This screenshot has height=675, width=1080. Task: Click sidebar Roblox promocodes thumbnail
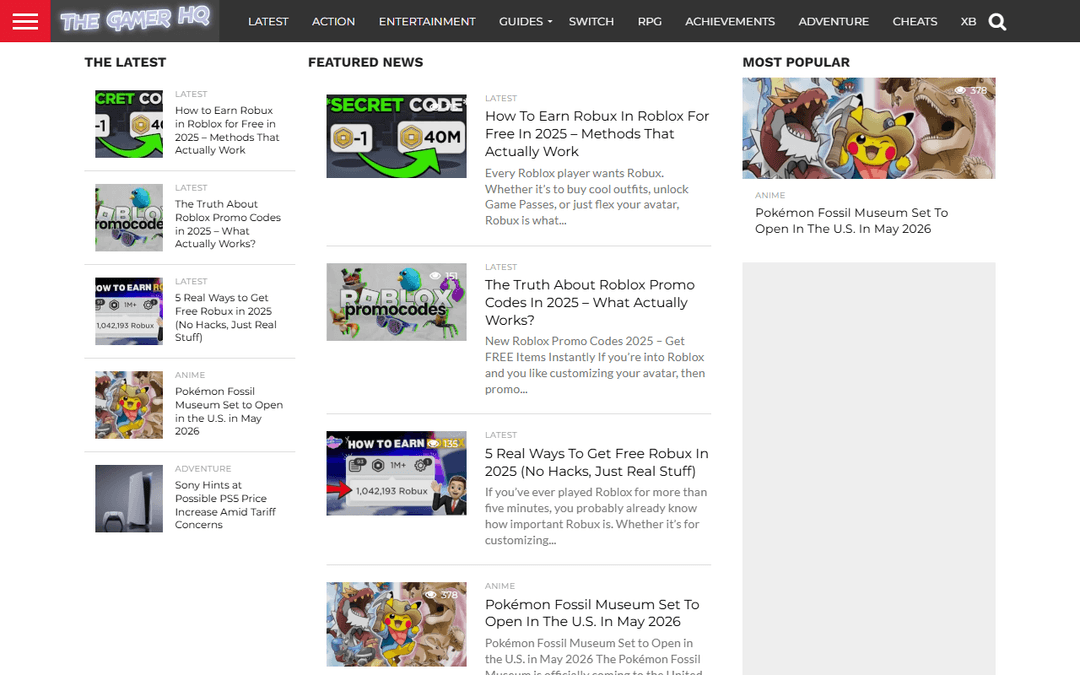[129, 218]
